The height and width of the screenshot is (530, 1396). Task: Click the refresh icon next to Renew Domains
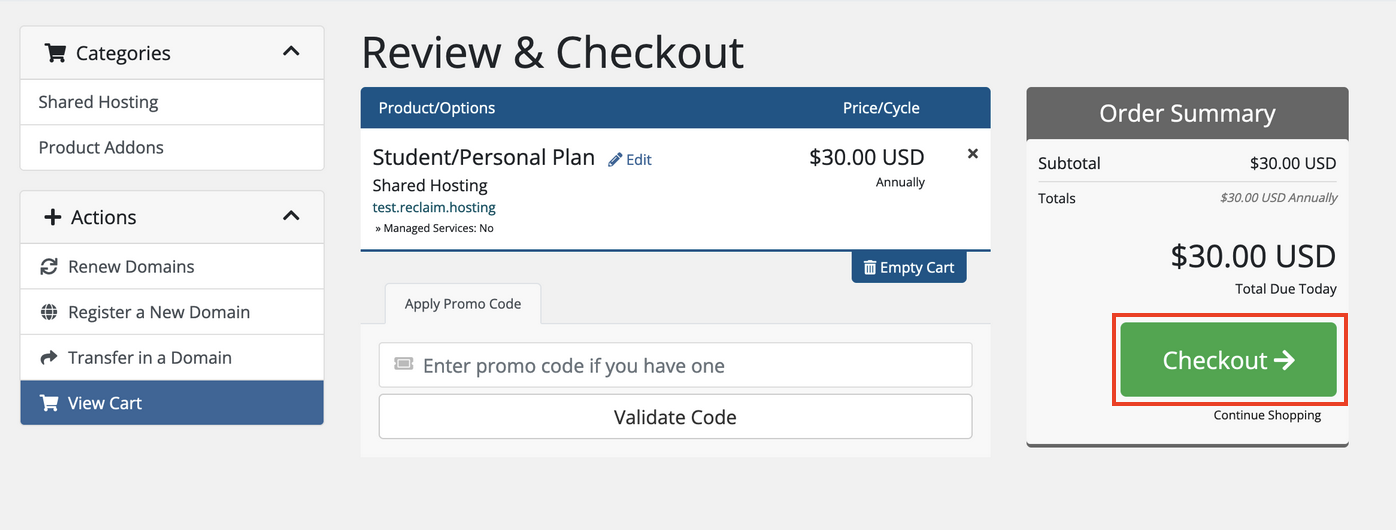(48, 267)
